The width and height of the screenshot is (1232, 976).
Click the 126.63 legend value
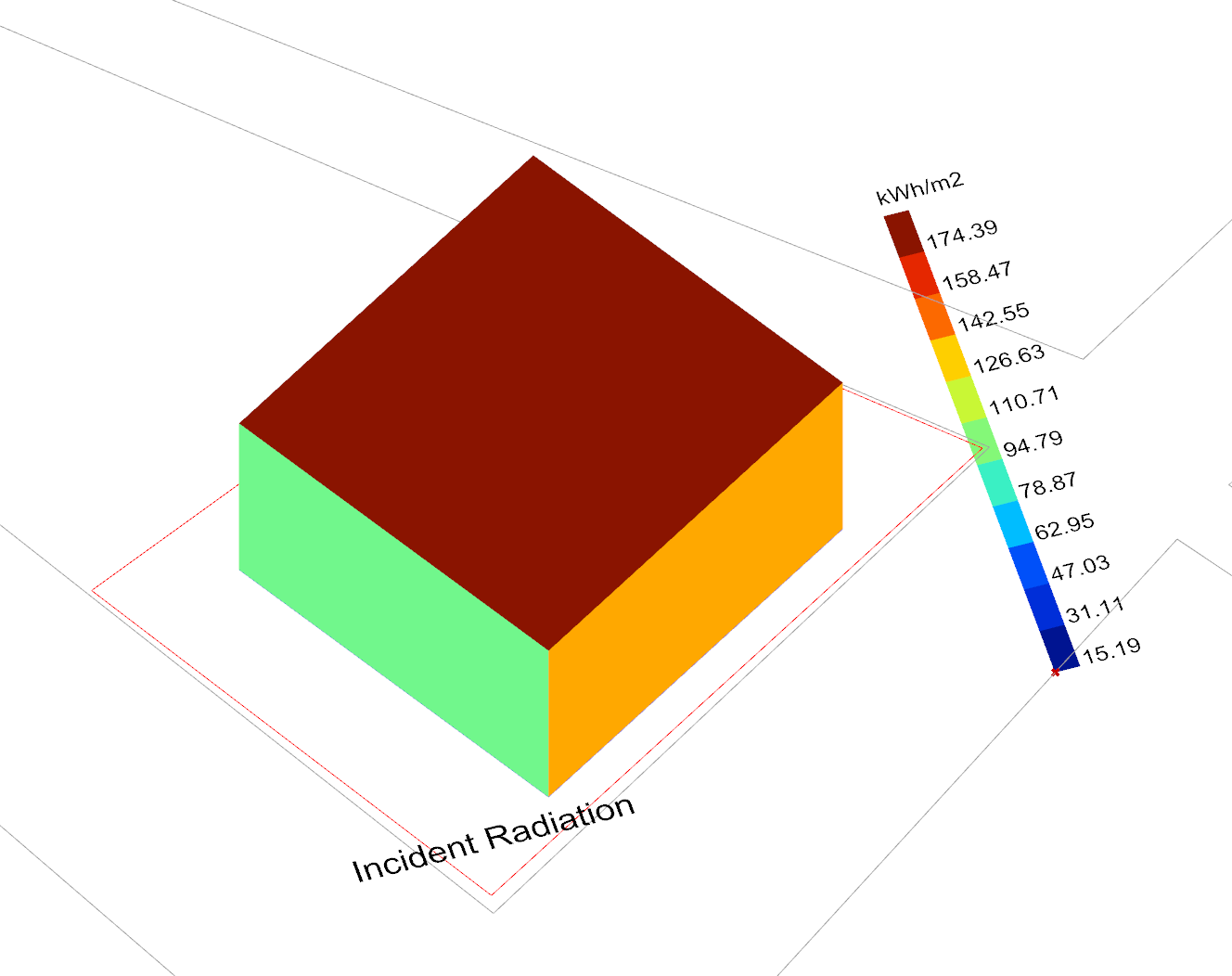tap(1009, 359)
